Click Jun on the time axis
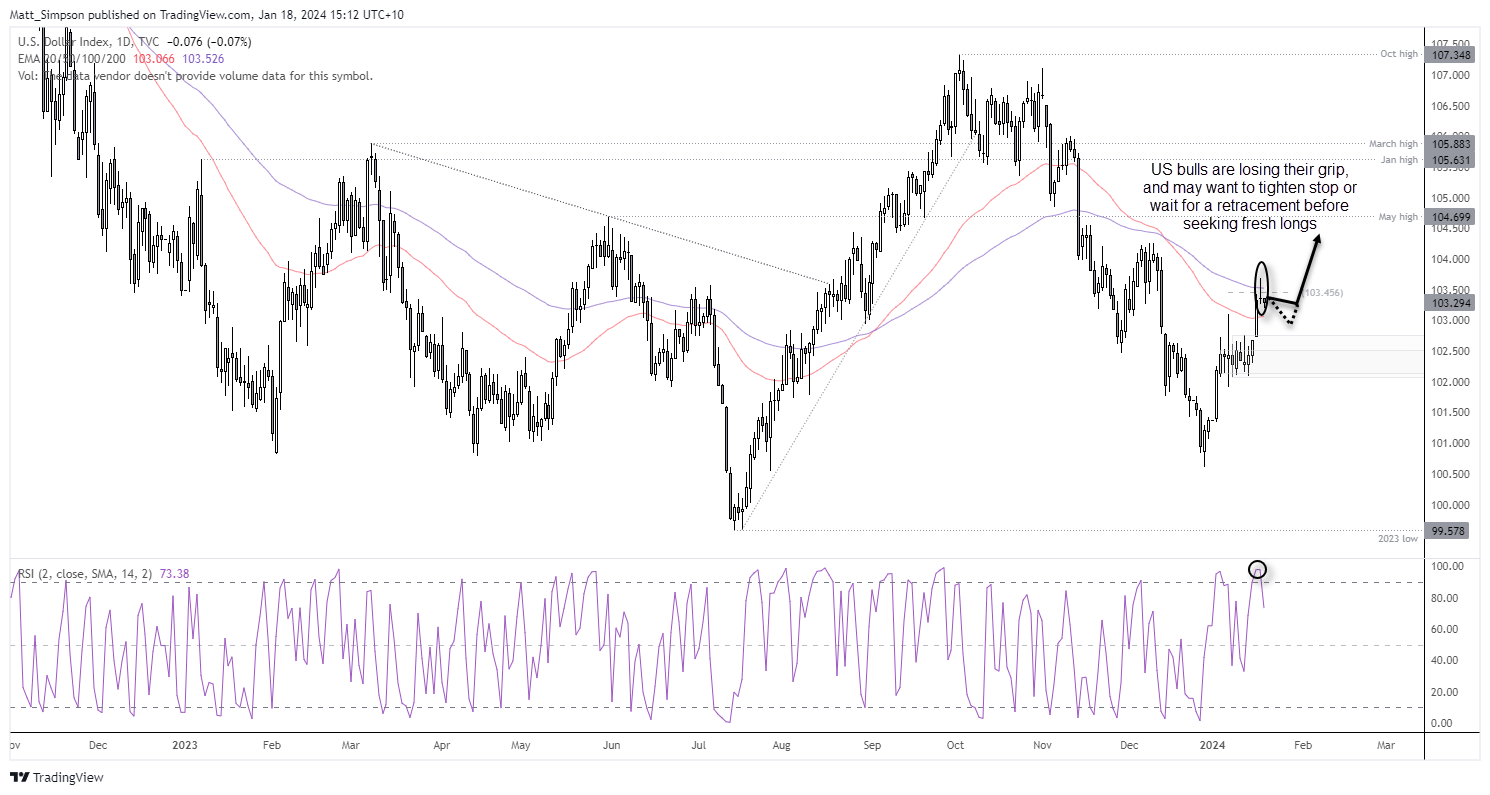 [612, 746]
